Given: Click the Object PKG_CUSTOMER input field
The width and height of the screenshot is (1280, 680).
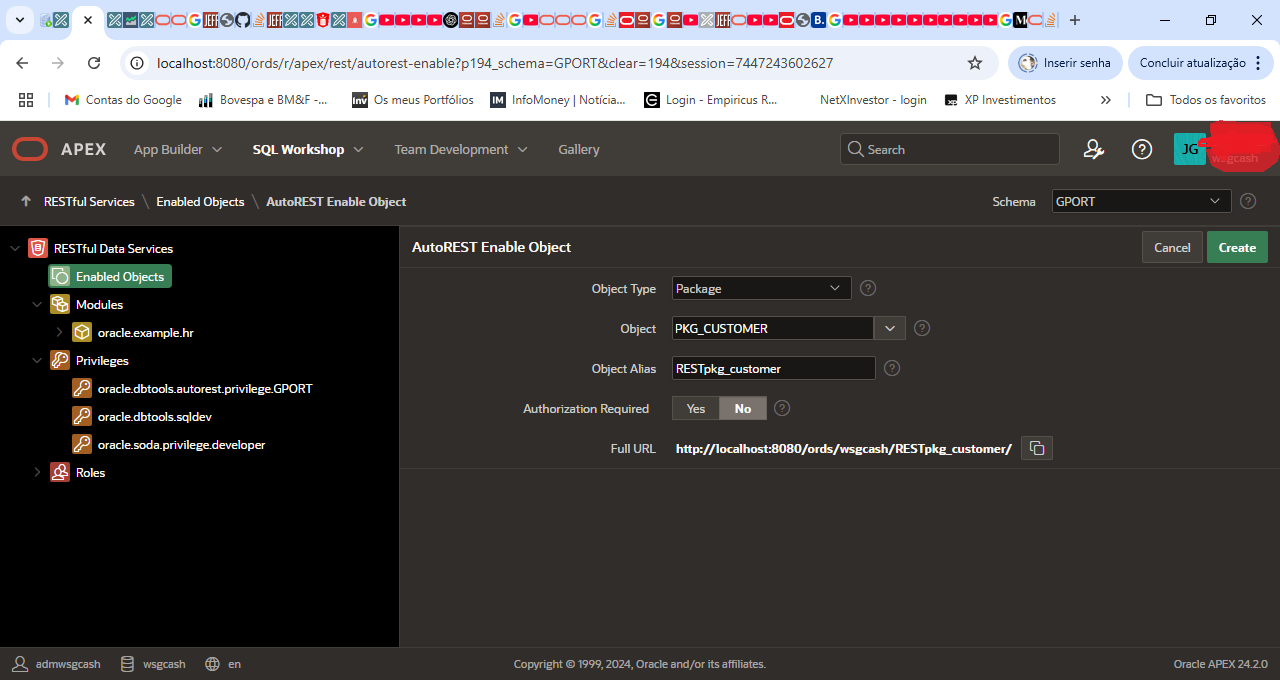Looking at the screenshot, I should click(x=773, y=328).
